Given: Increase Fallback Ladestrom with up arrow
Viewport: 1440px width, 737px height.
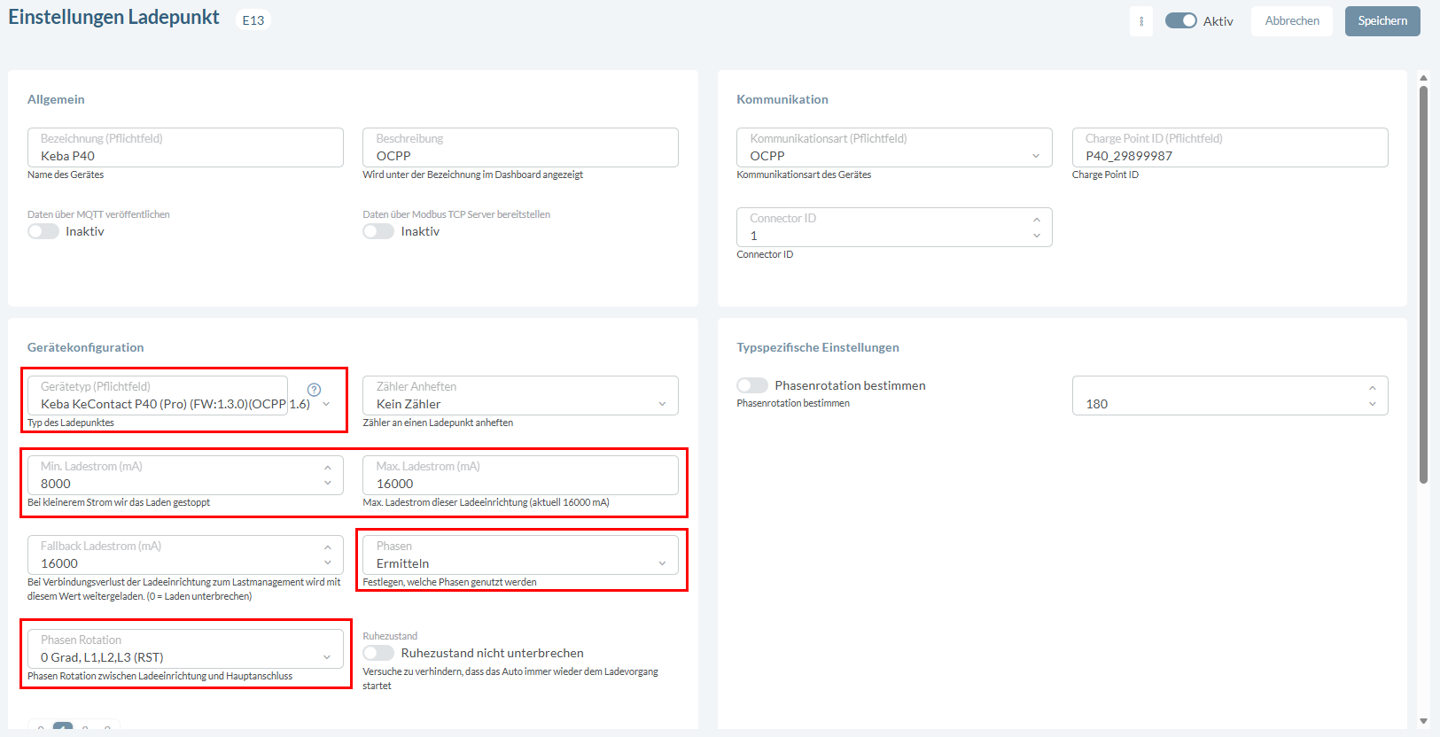Looking at the screenshot, I should pyautogui.click(x=327, y=547).
